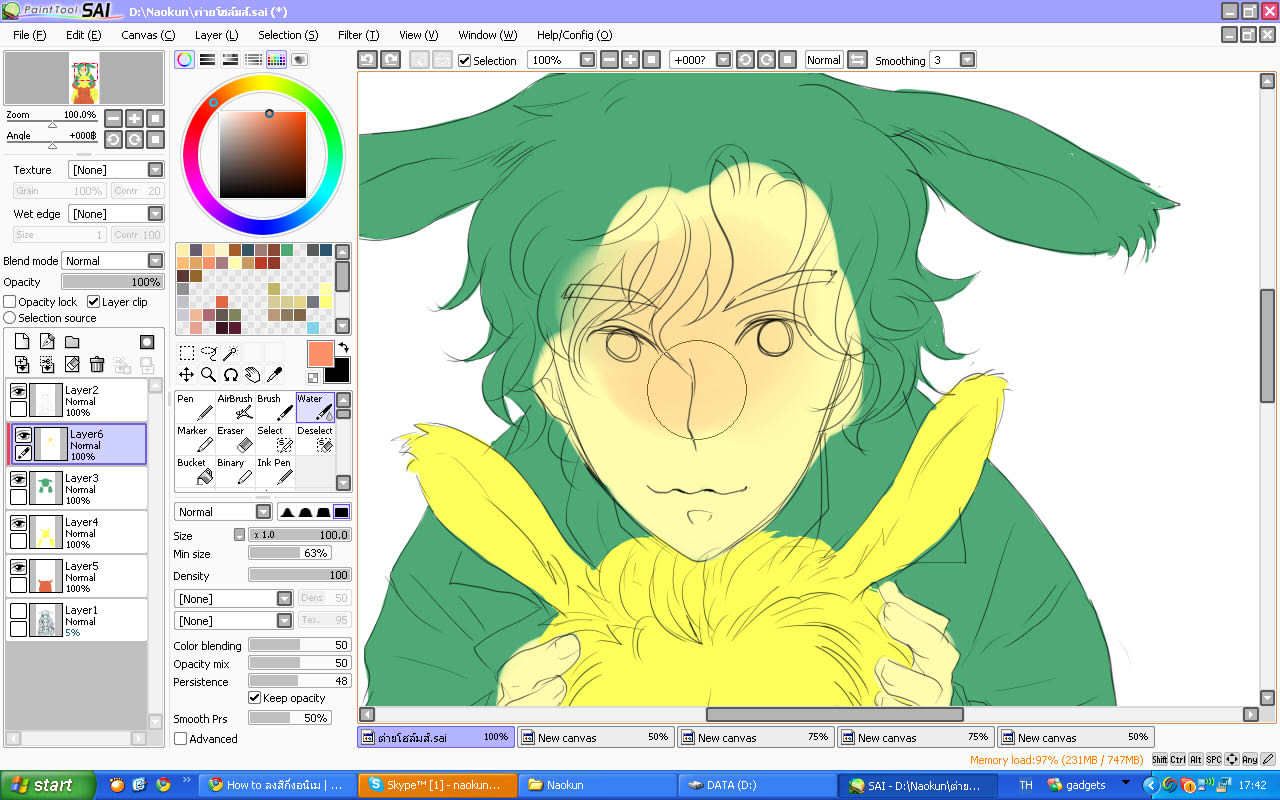
Task: Disable the Layer clip checkbox
Action: pyautogui.click(x=94, y=302)
